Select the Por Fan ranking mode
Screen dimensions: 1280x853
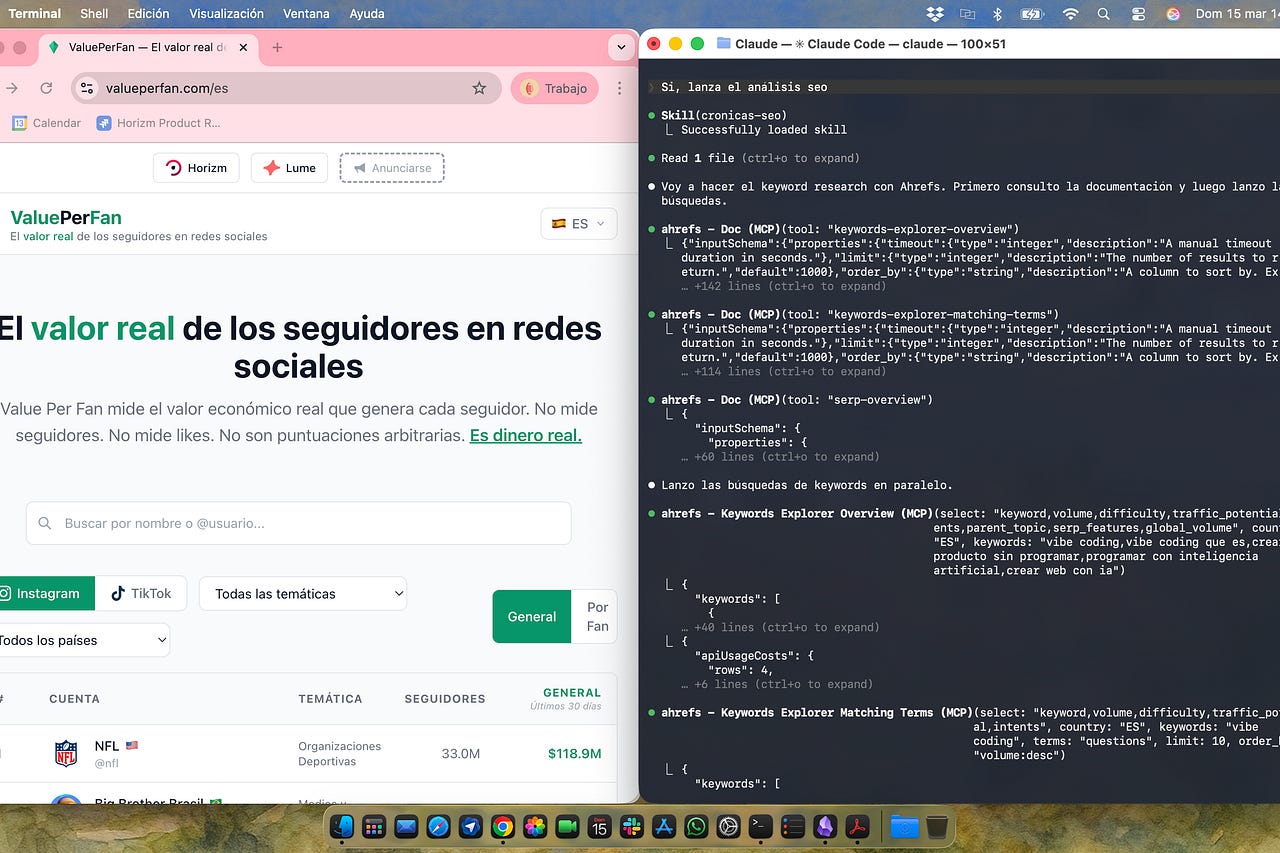pyautogui.click(x=596, y=616)
